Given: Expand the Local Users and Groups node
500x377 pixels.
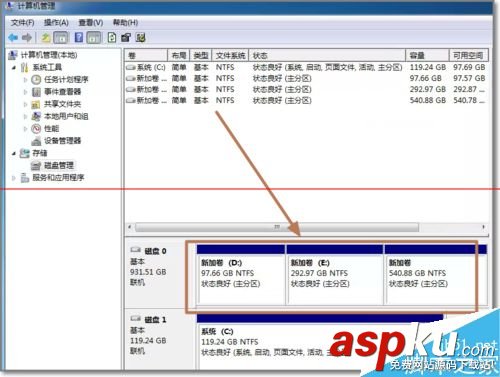Looking at the screenshot, I should pos(25,116).
